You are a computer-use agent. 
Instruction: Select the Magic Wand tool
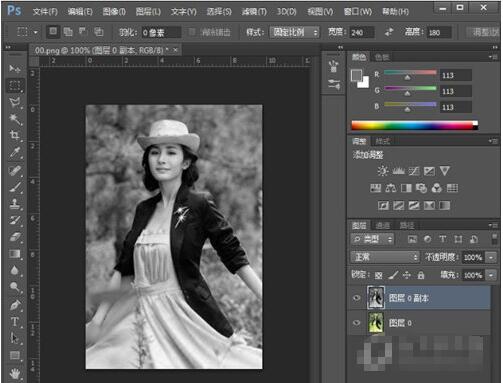(x=15, y=119)
